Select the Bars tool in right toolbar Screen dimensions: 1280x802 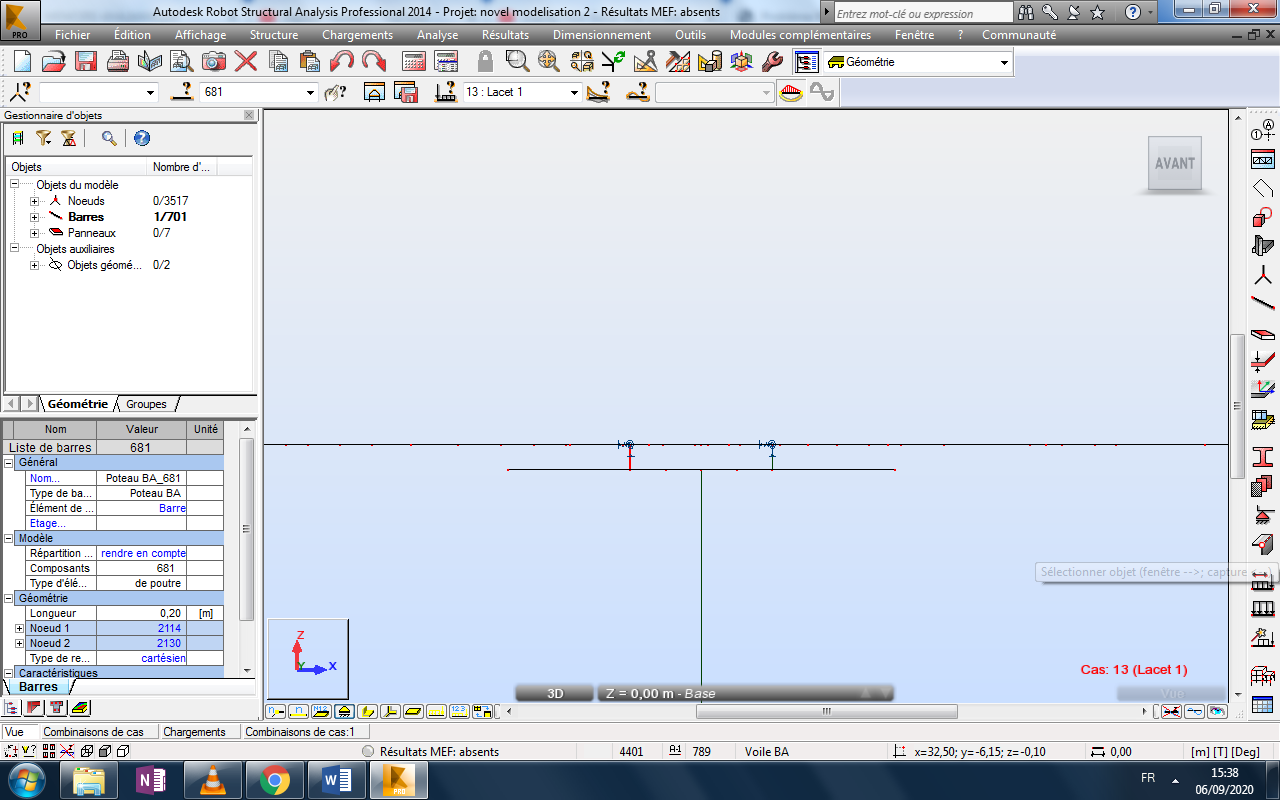click(x=1263, y=304)
